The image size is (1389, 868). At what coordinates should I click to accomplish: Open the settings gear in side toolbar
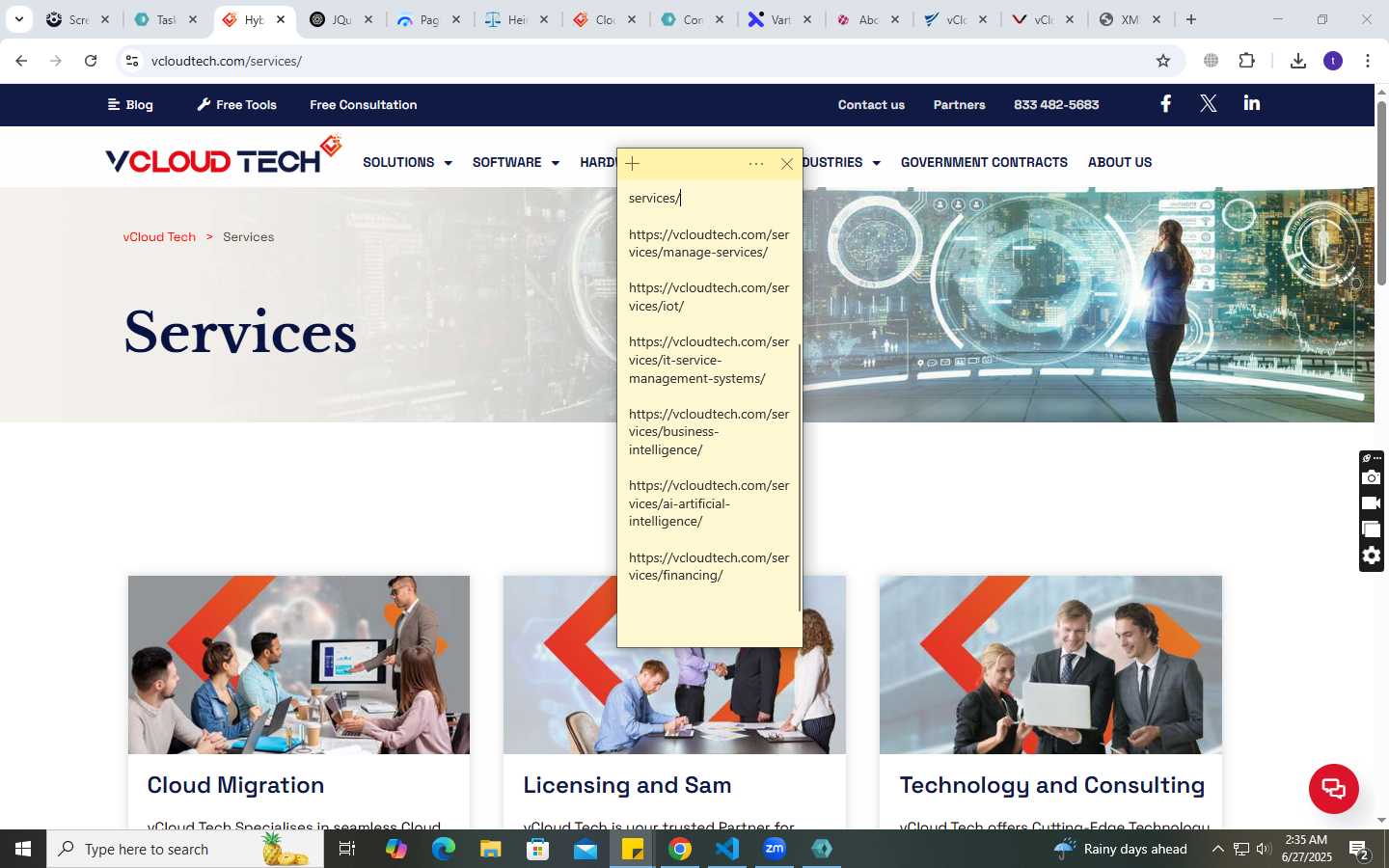pos(1371,556)
